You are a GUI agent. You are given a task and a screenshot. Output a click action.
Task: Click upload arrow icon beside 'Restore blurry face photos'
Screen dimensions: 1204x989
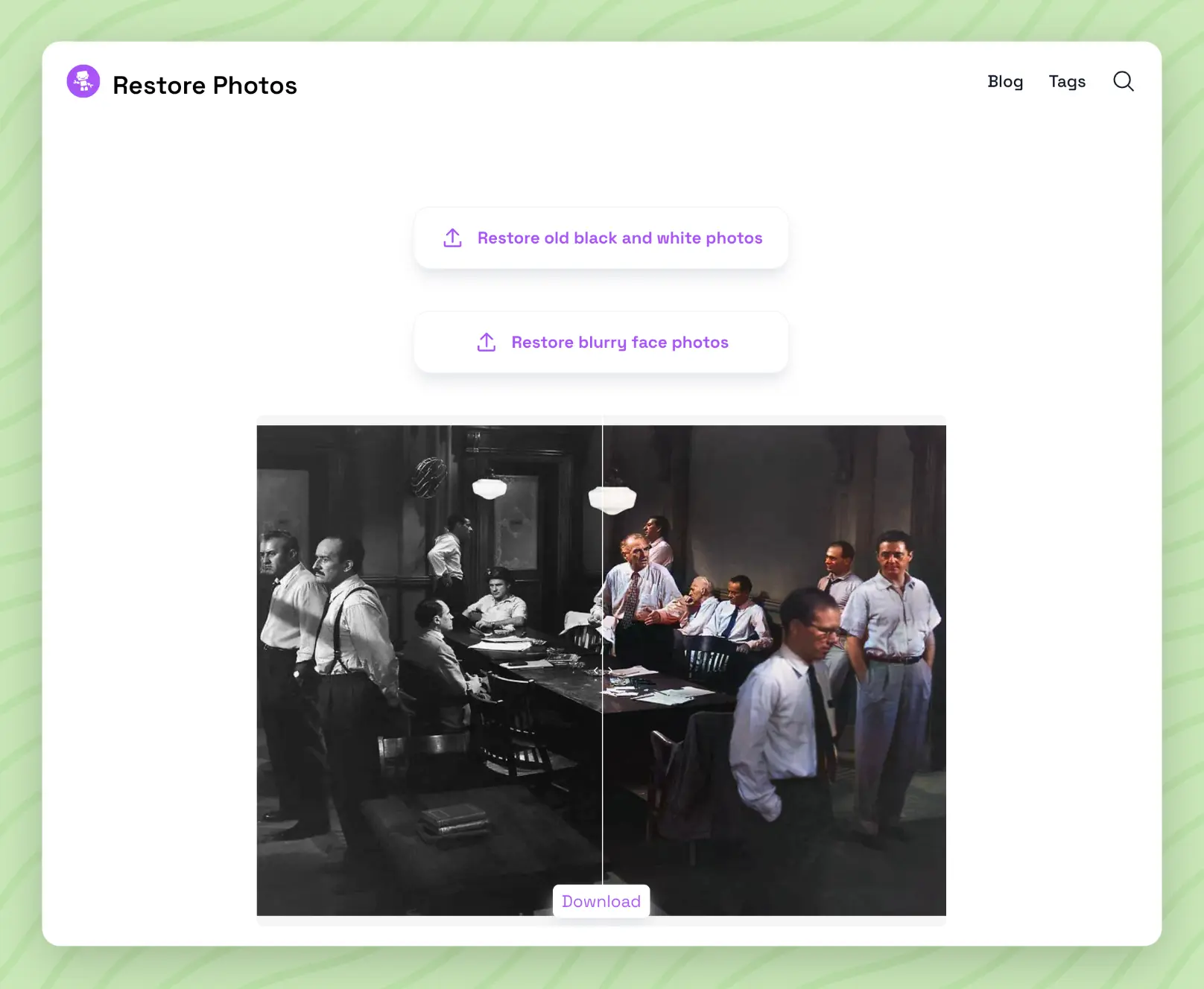tap(487, 343)
